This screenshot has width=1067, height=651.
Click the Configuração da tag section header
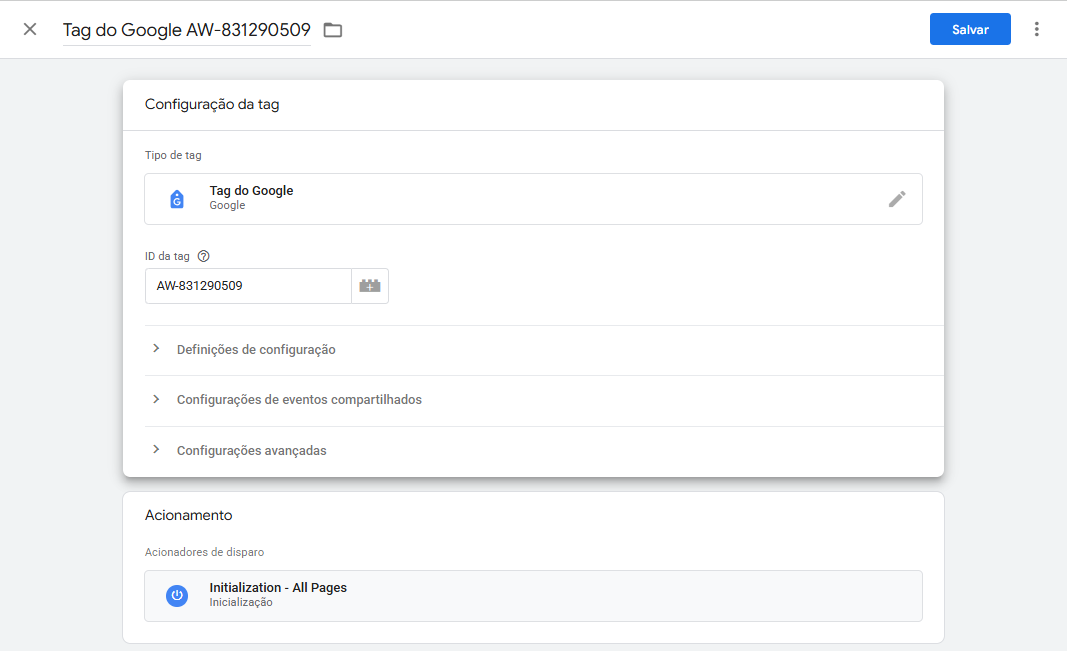point(212,104)
